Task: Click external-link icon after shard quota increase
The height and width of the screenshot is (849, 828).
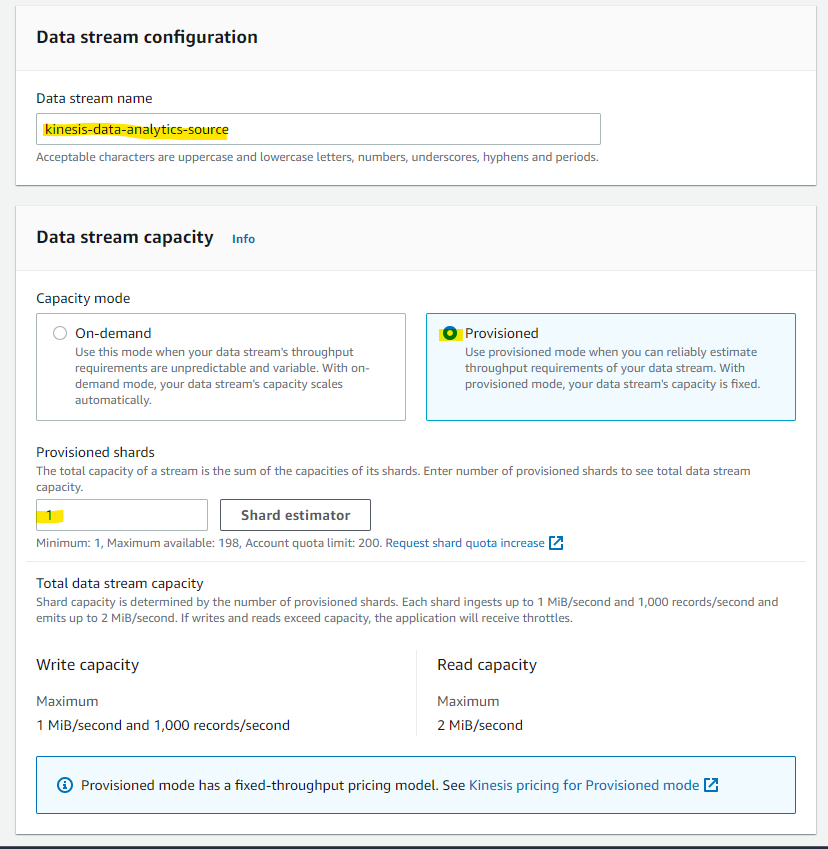Action: pyautogui.click(x=557, y=543)
